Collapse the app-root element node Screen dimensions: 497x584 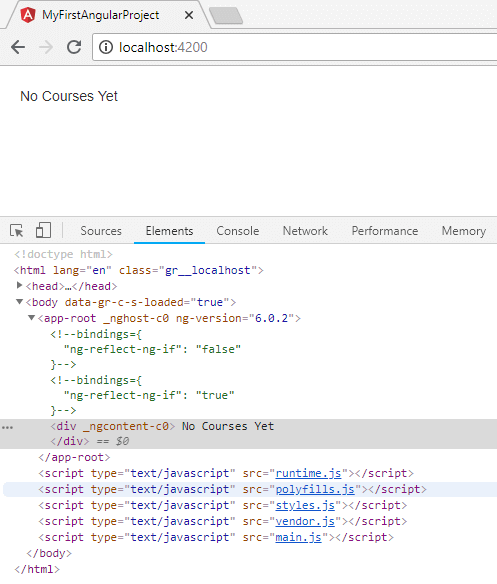(x=32, y=318)
